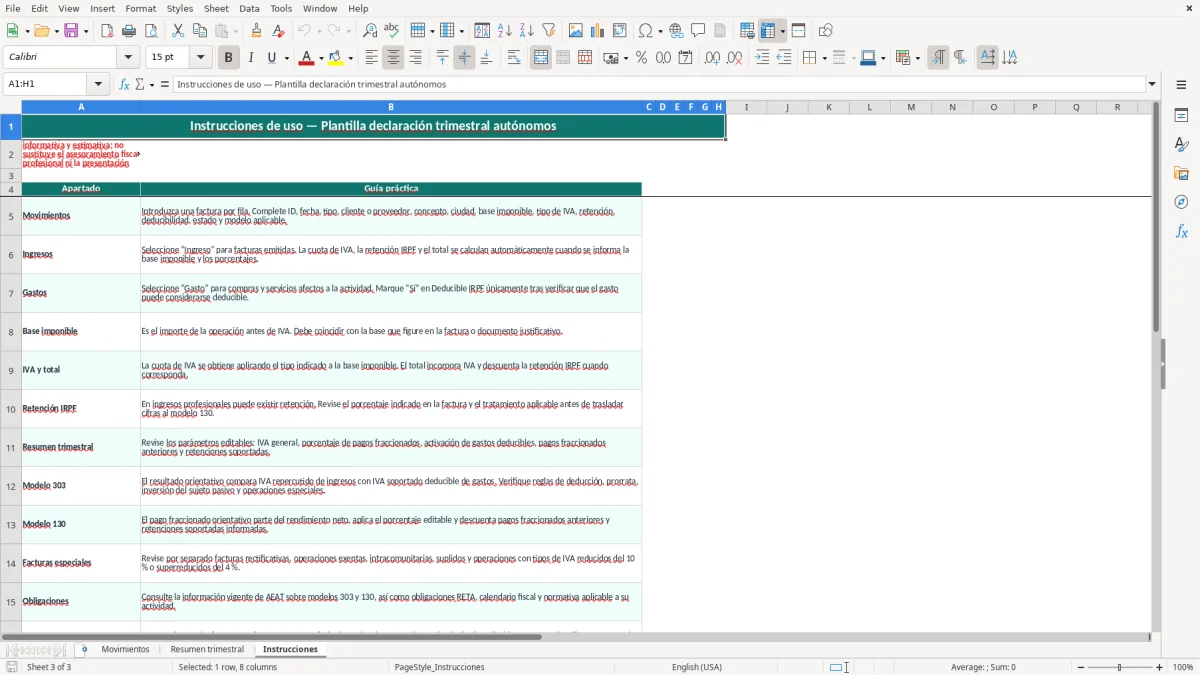
Task: Switch to Movimientos sheet tab
Action: tap(125, 649)
